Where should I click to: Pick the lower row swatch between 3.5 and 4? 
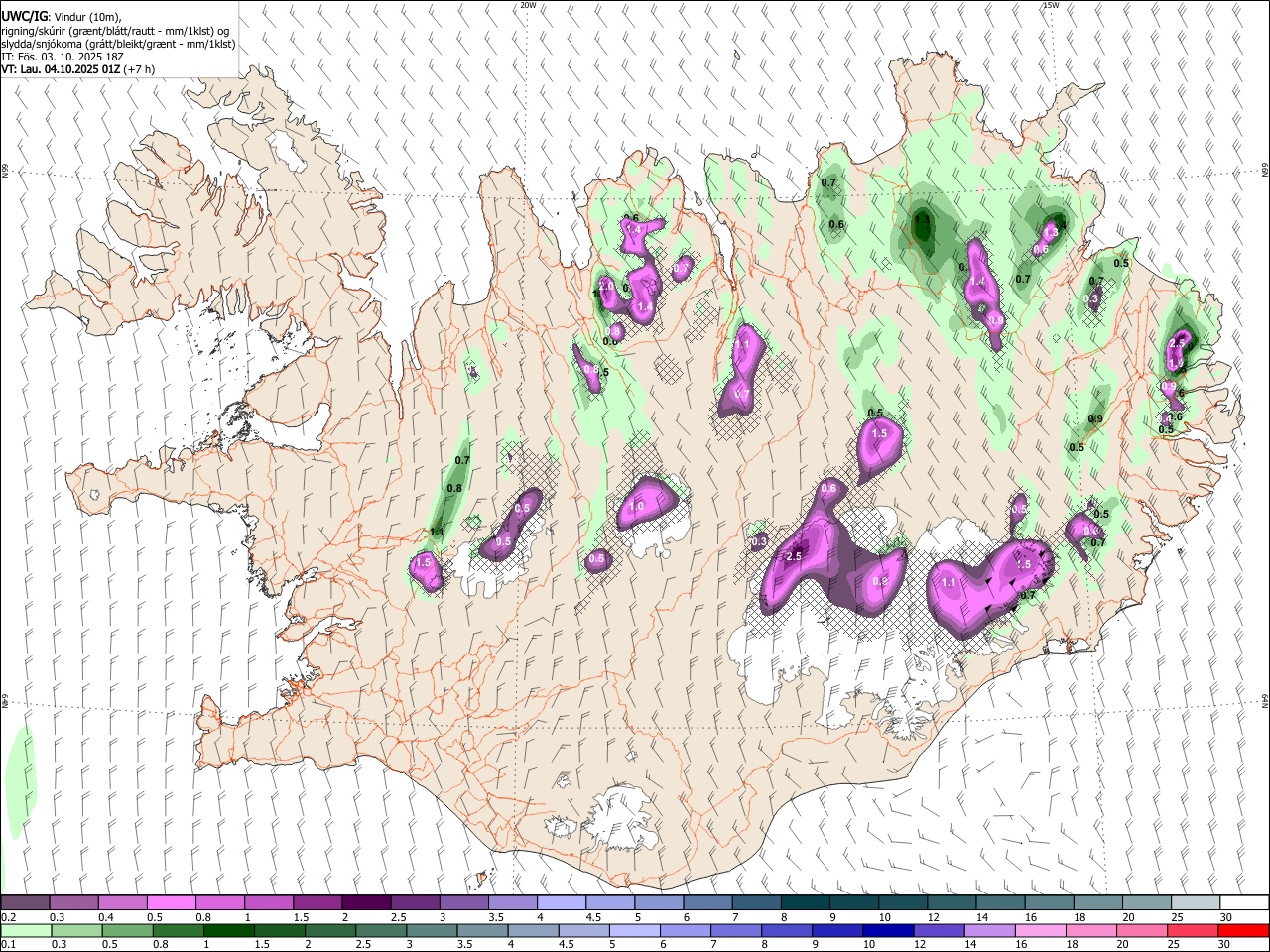click(x=482, y=930)
